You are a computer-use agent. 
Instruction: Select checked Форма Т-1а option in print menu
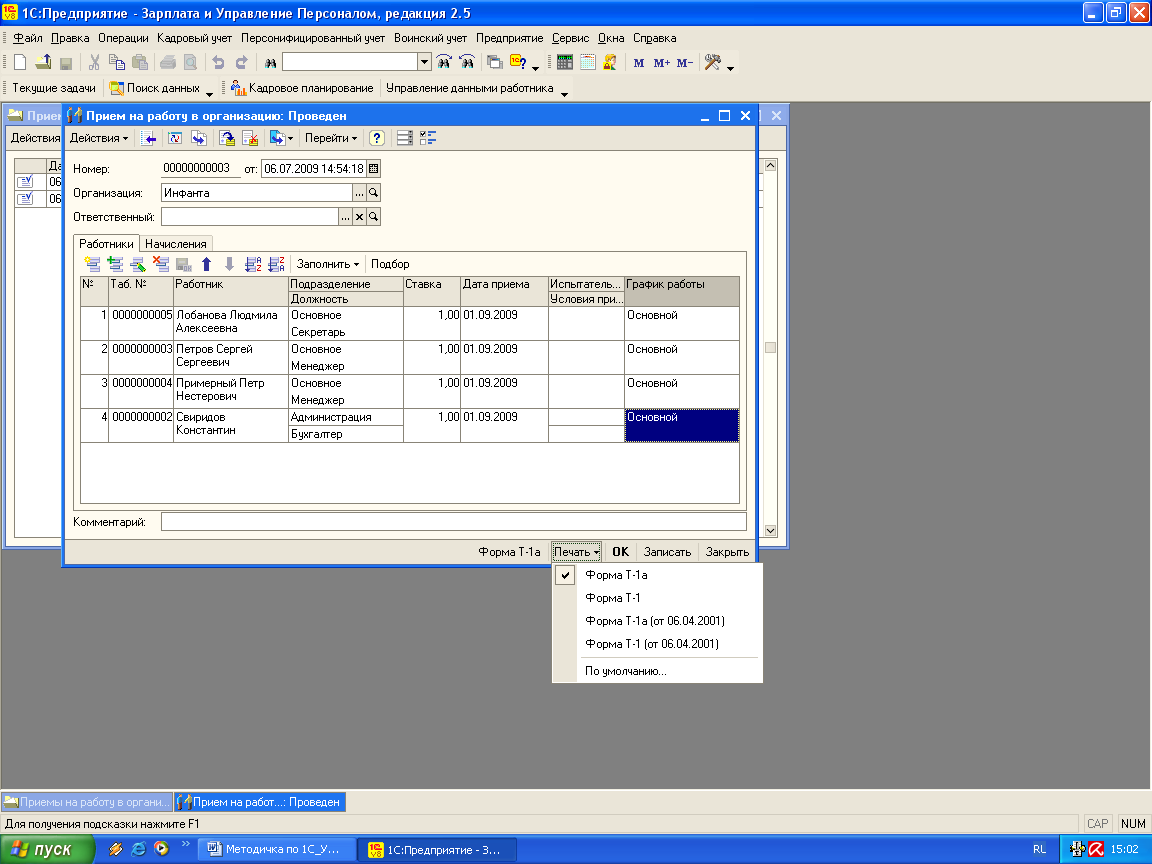coord(616,575)
